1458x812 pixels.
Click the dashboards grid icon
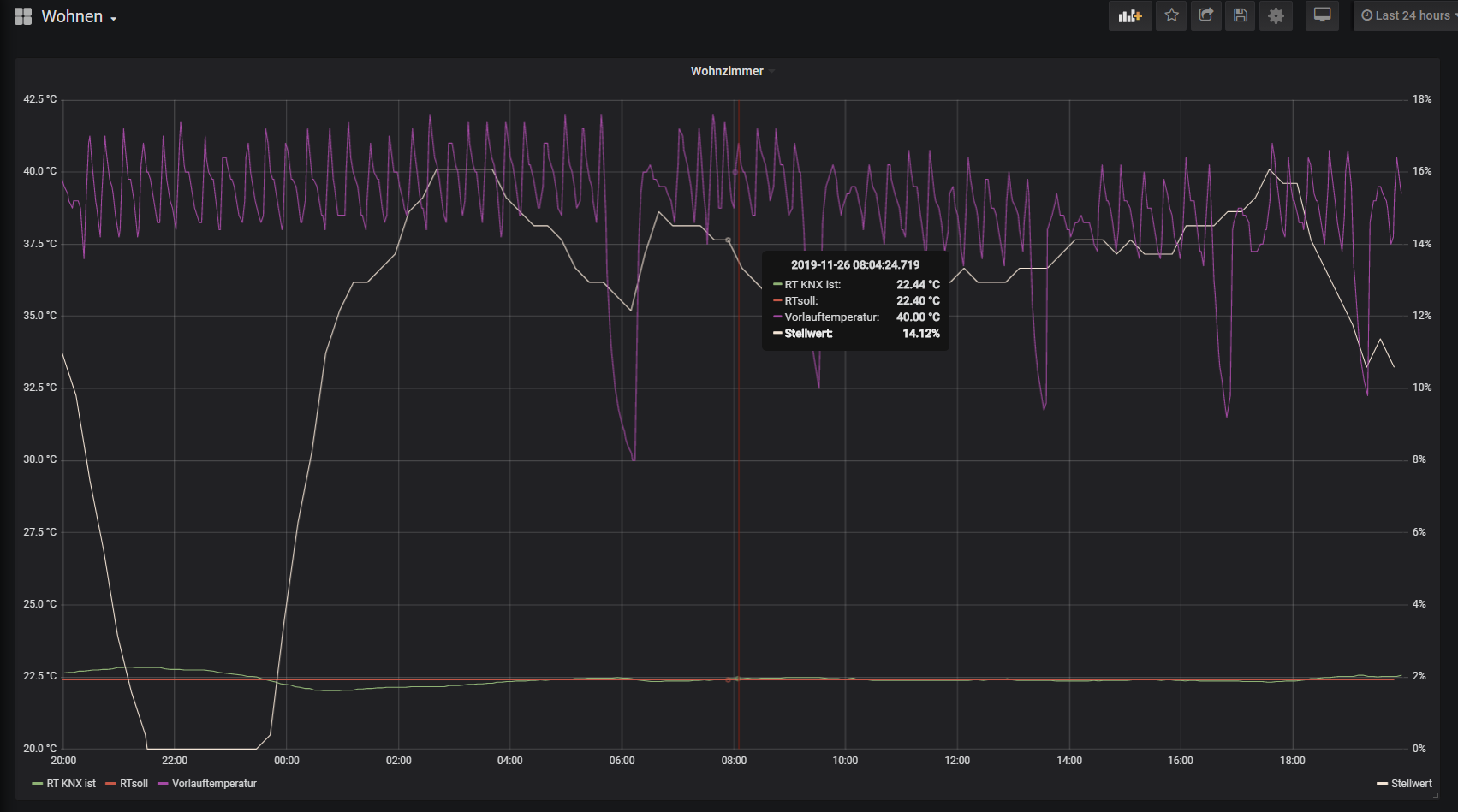(x=23, y=16)
